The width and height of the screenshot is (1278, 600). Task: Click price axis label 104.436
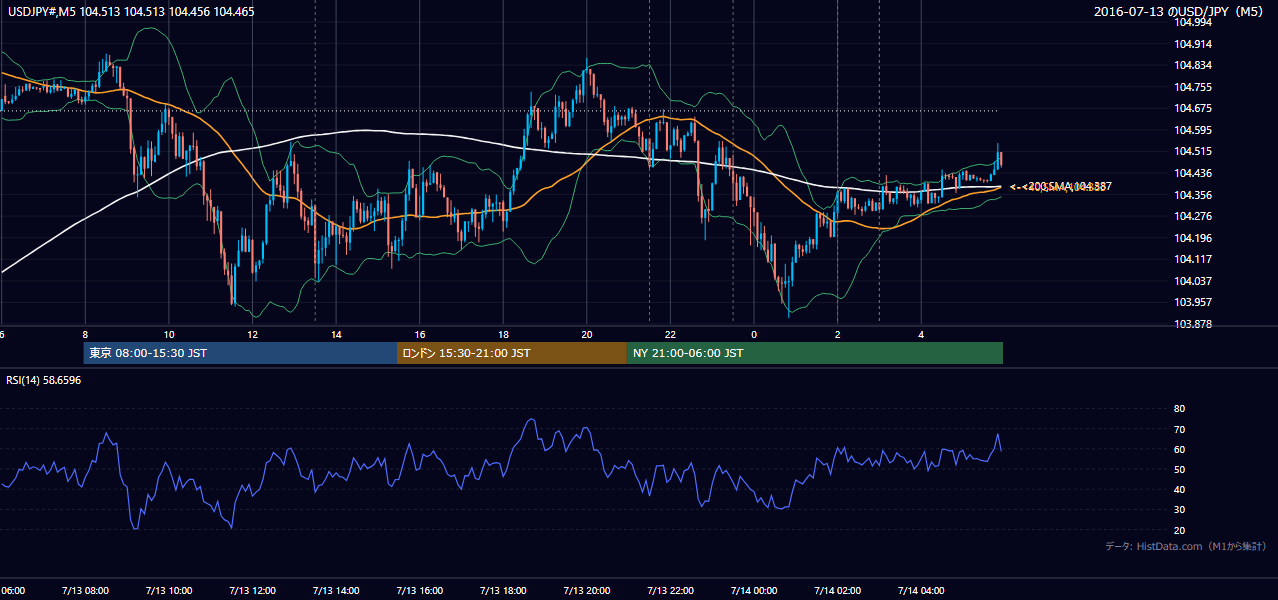click(x=1192, y=173)
